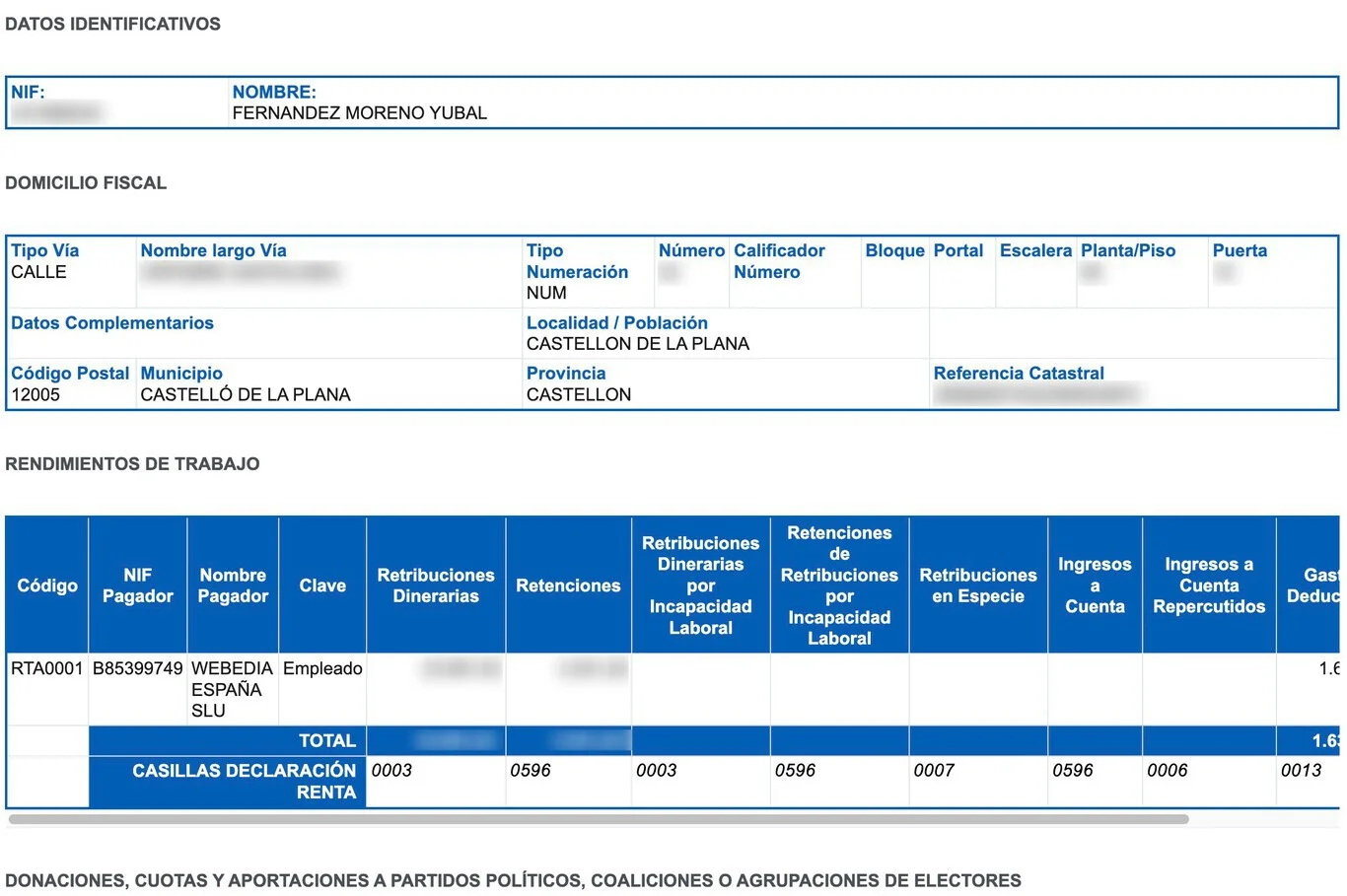Select the RTA0001 code cell

(x=47, y=668)
